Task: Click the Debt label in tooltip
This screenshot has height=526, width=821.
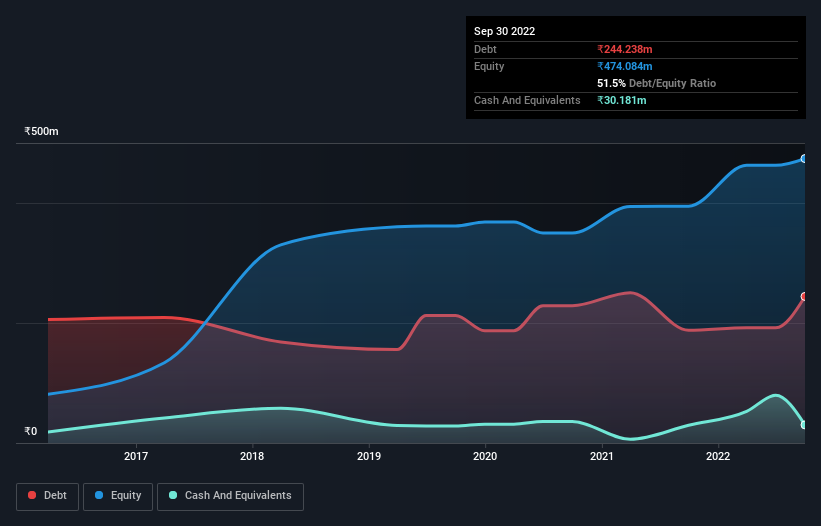Action: pos(485,49)
